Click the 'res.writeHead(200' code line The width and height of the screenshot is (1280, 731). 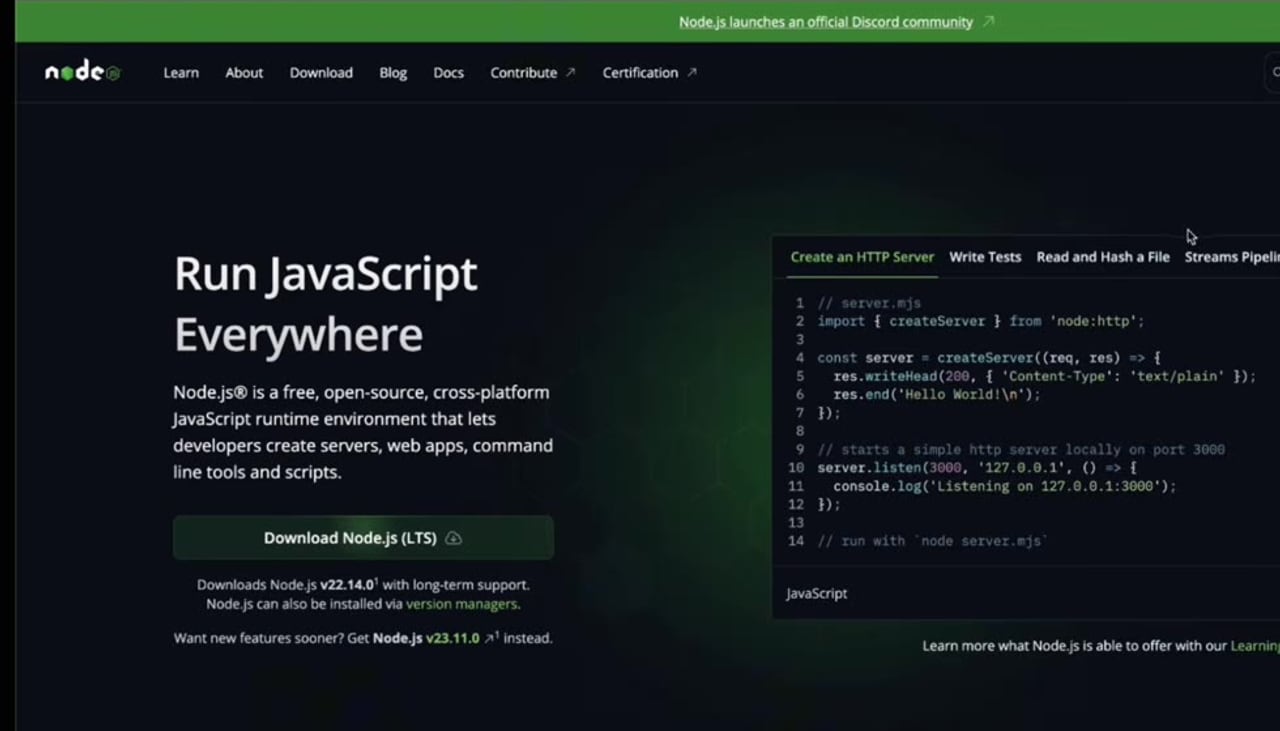coord(1044,376)
